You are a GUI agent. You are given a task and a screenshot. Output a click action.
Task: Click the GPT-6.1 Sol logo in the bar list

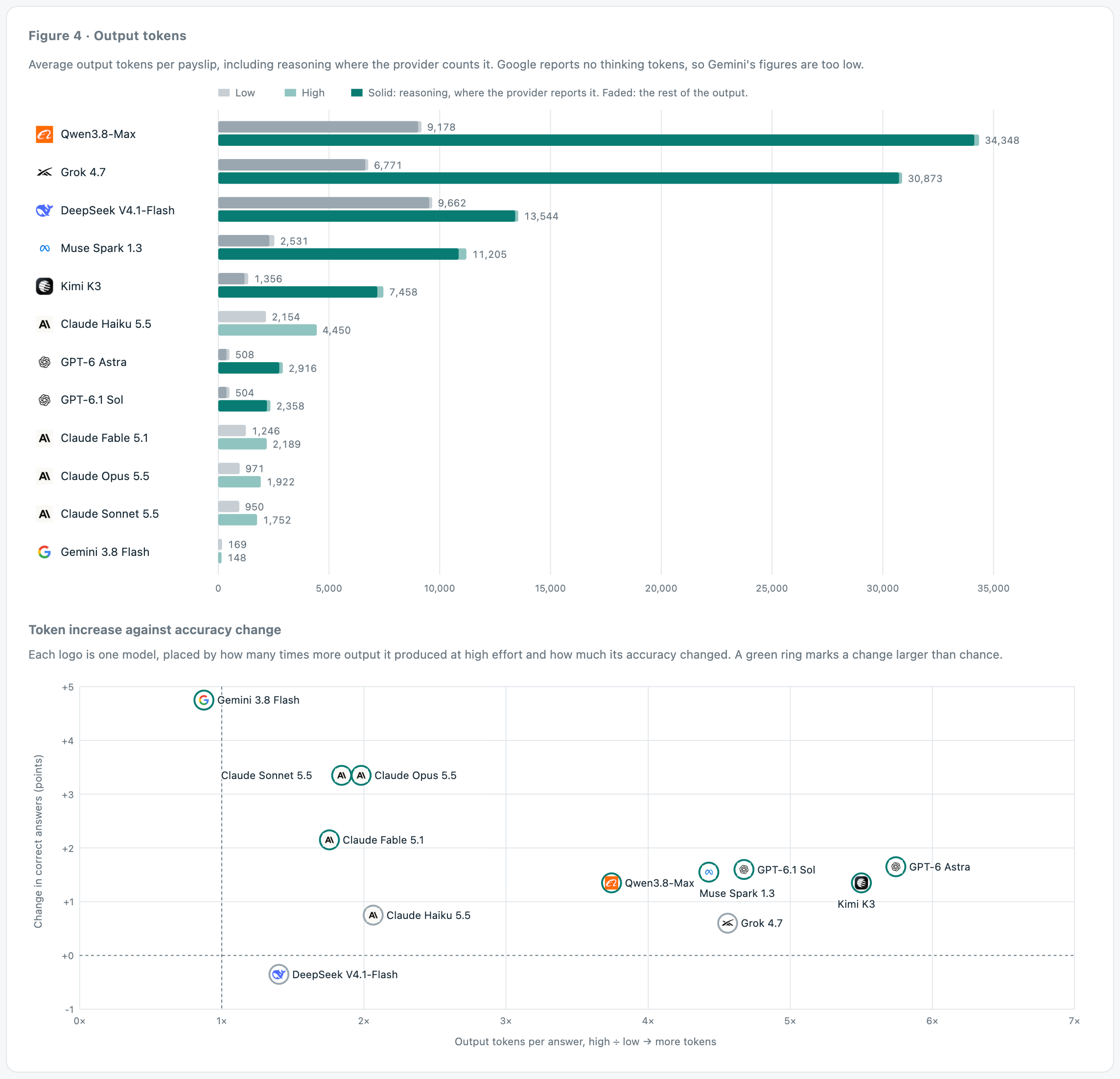45,400
